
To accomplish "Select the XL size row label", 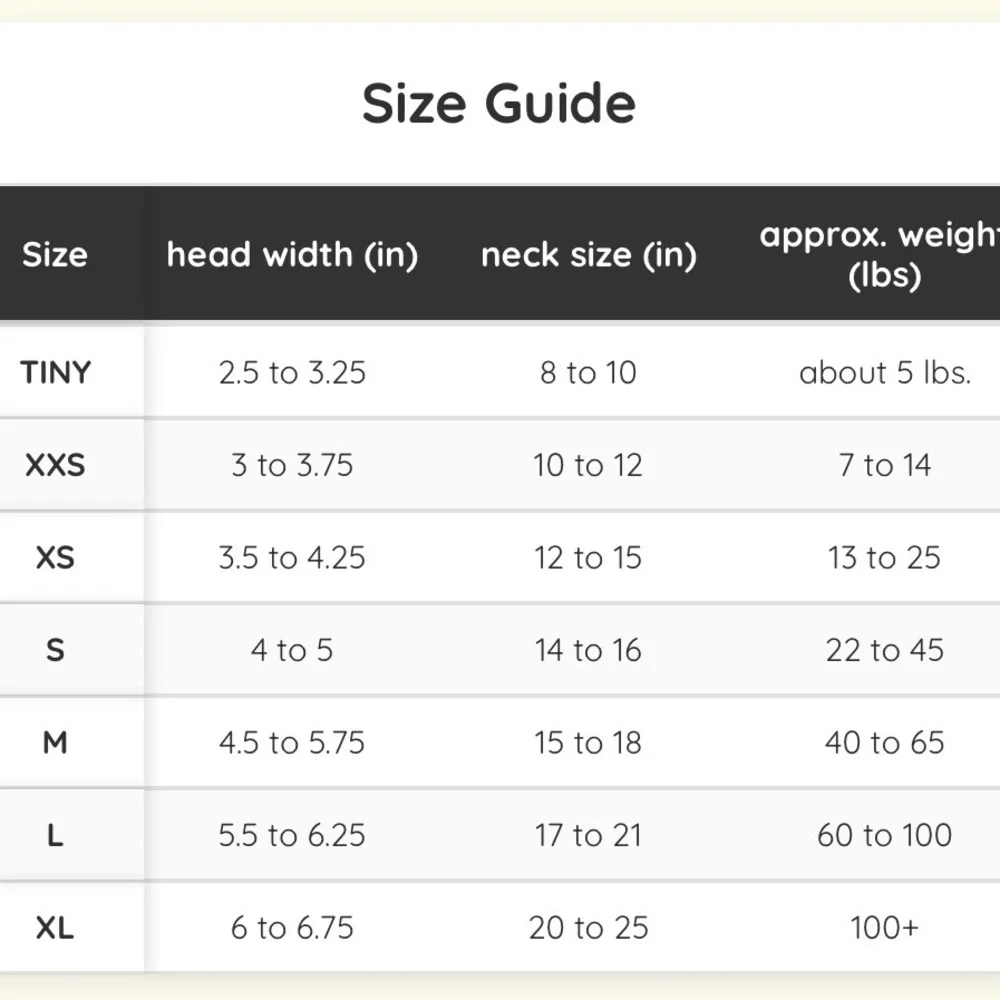I will 55,927.
